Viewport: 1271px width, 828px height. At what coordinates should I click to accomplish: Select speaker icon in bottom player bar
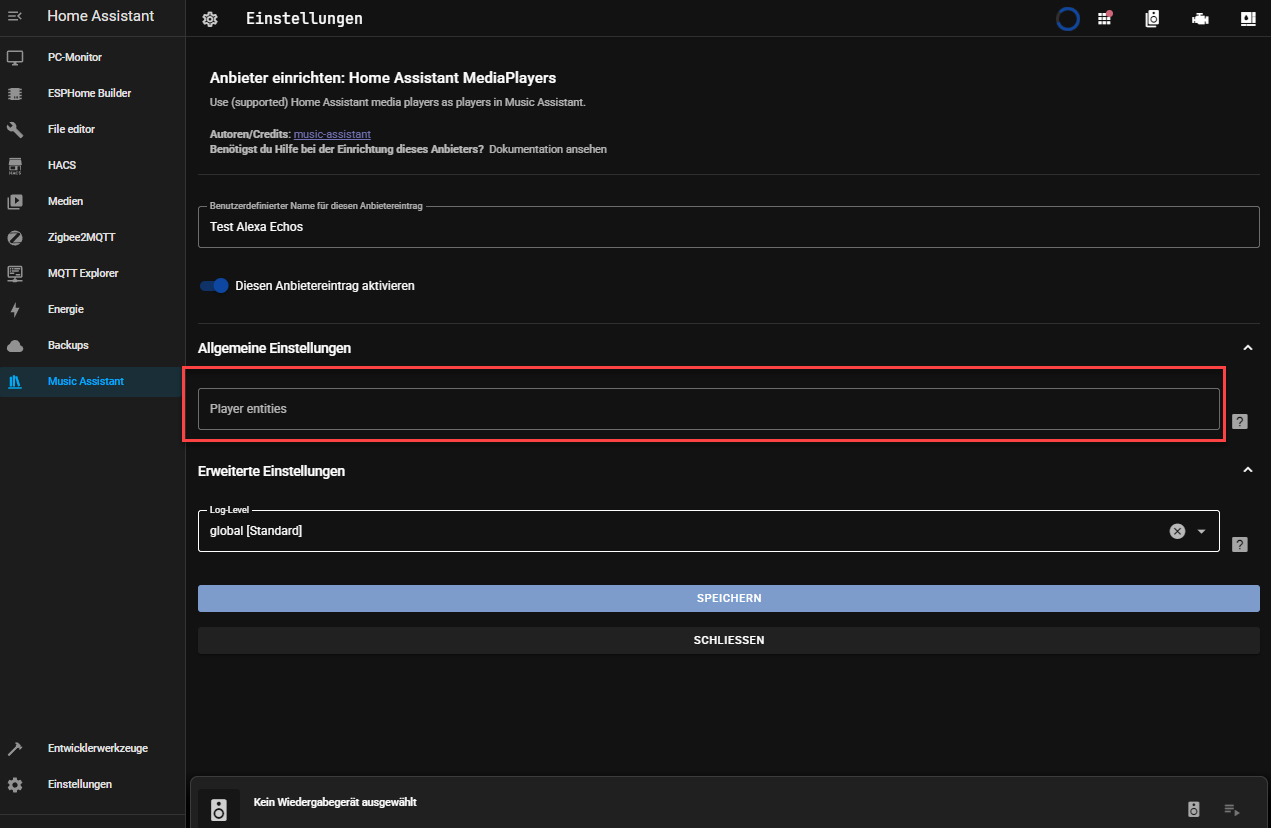(1193, 809)
